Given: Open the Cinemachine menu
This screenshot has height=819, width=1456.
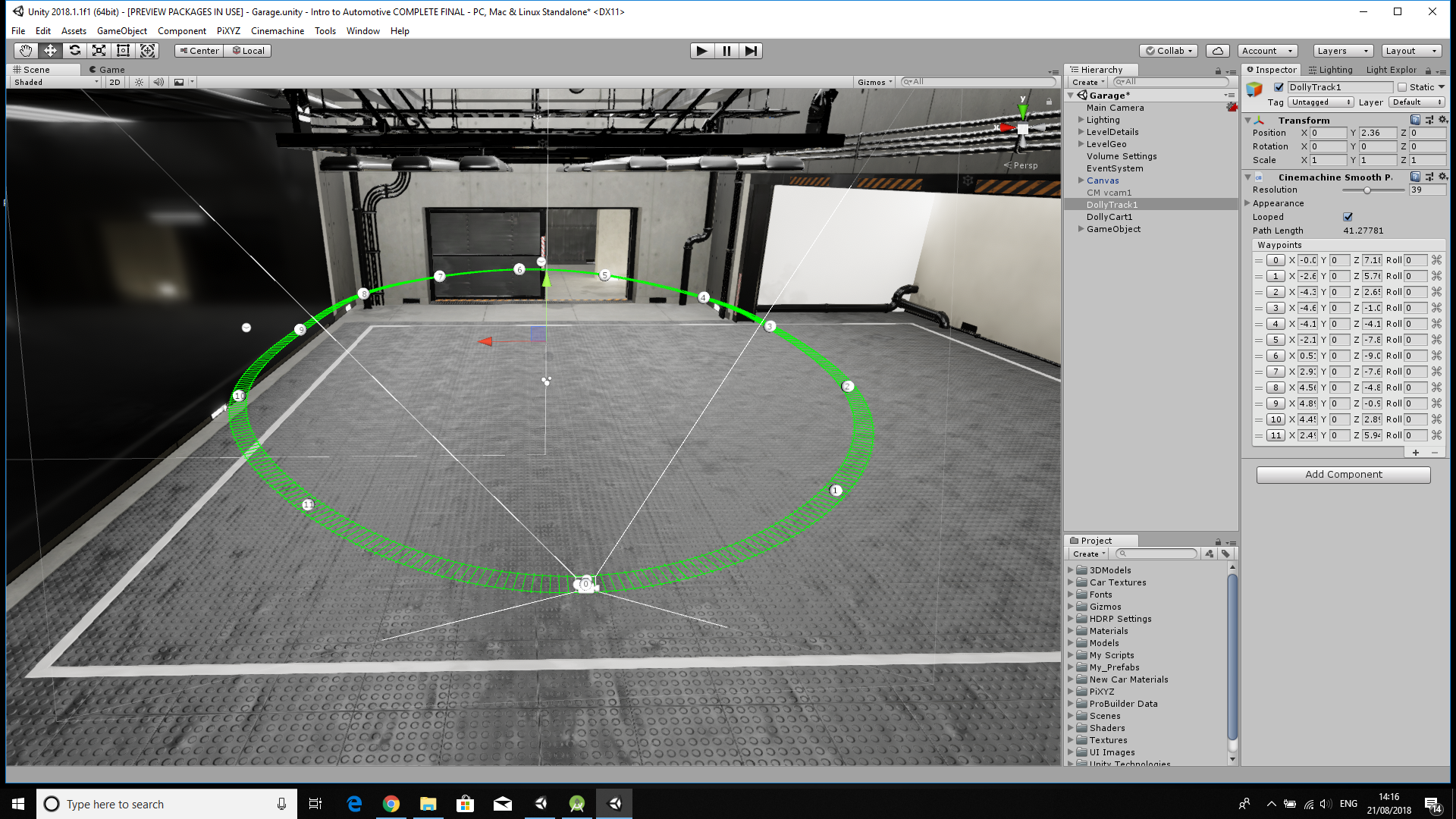Looking at the screenshot, I should 277,31.
